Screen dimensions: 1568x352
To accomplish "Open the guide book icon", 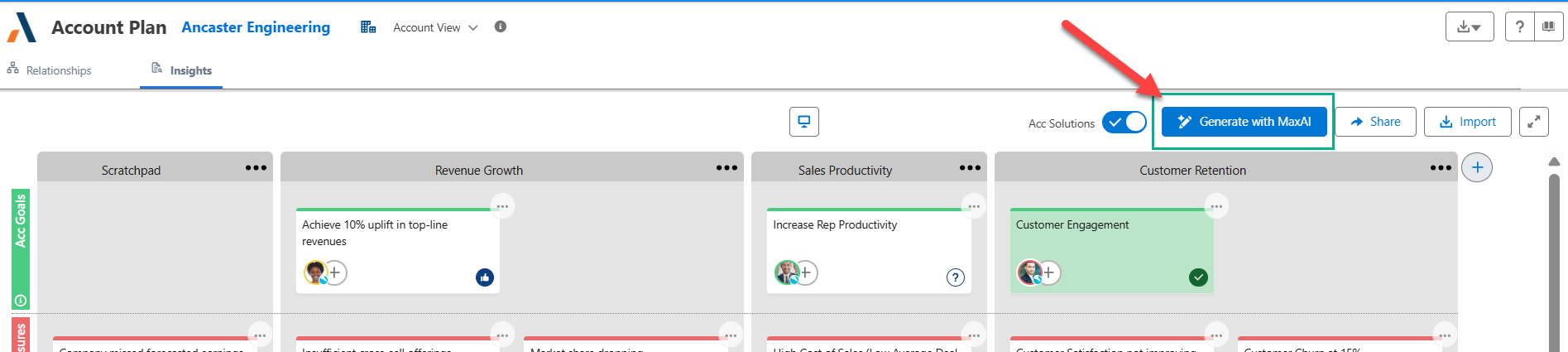I will 1548,27.
